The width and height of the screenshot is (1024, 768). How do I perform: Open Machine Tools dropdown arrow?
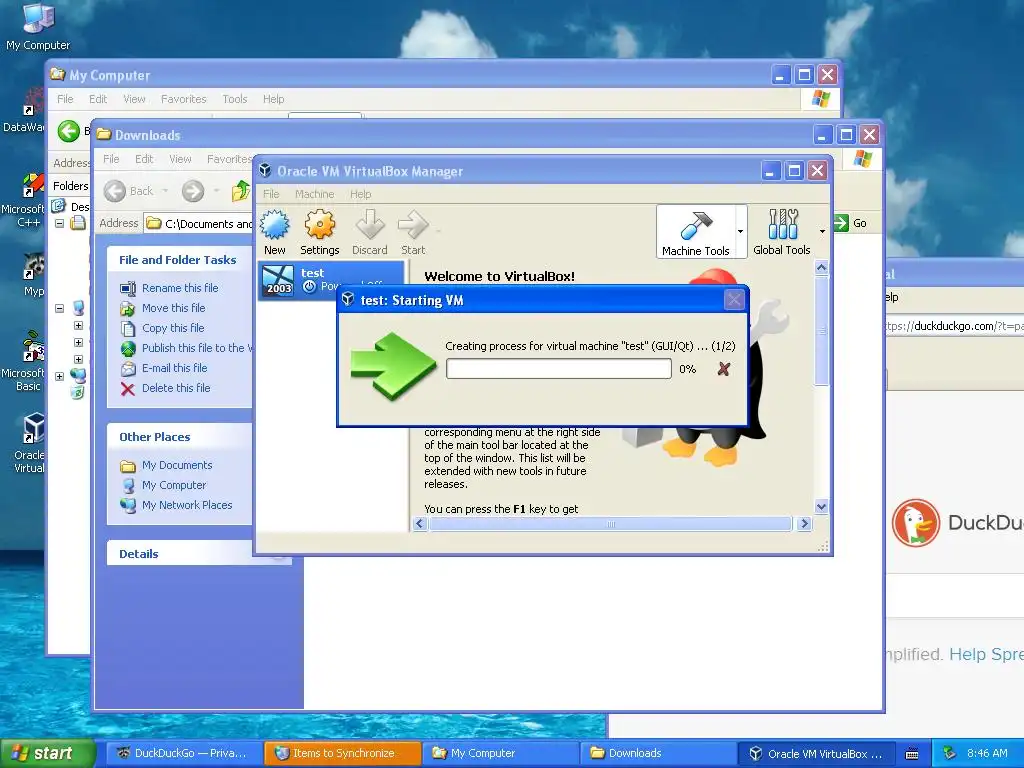pyautogui.click(x=741, y=231)
